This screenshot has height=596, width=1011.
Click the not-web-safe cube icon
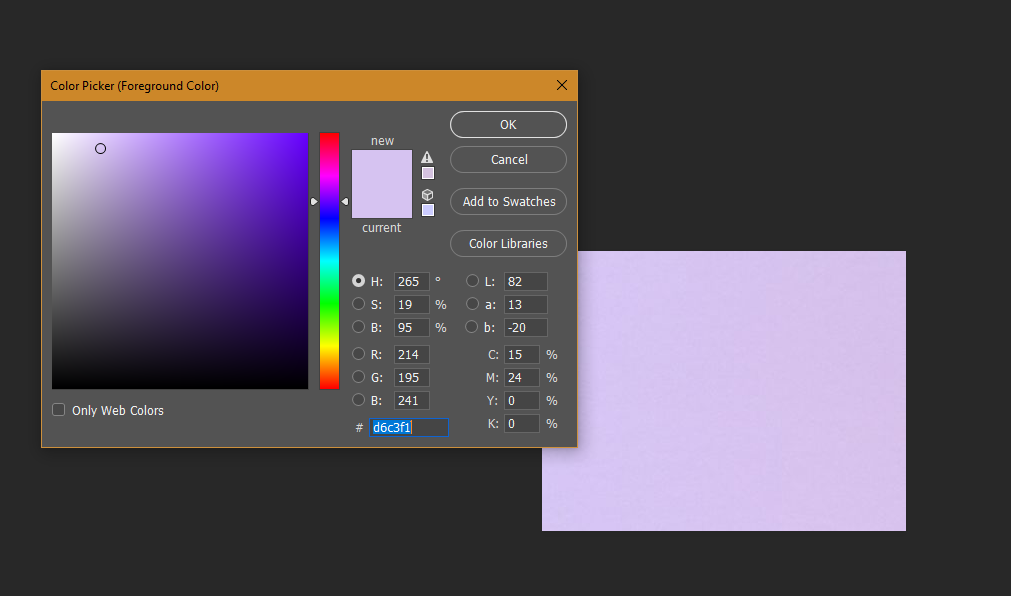pyautogui.click(x=427, y=194)
